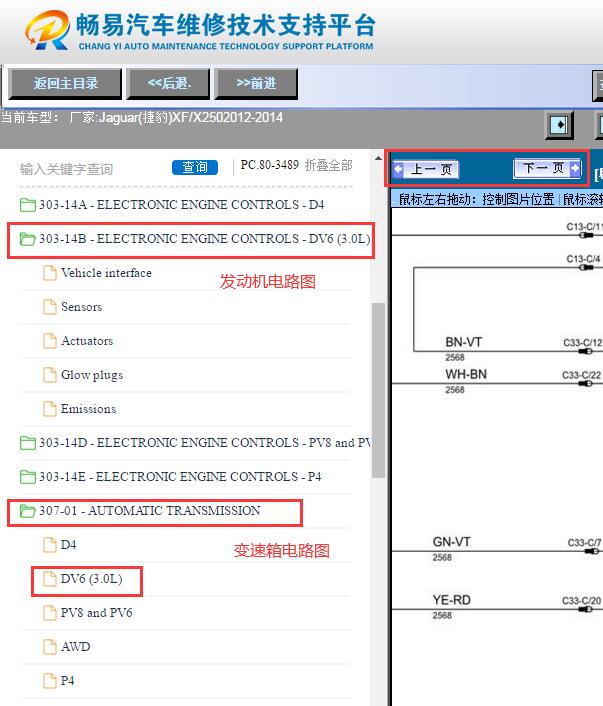The image size is (603, 706).
Task: Click folder icon beside 303-14E
Action: coord(28,477)
